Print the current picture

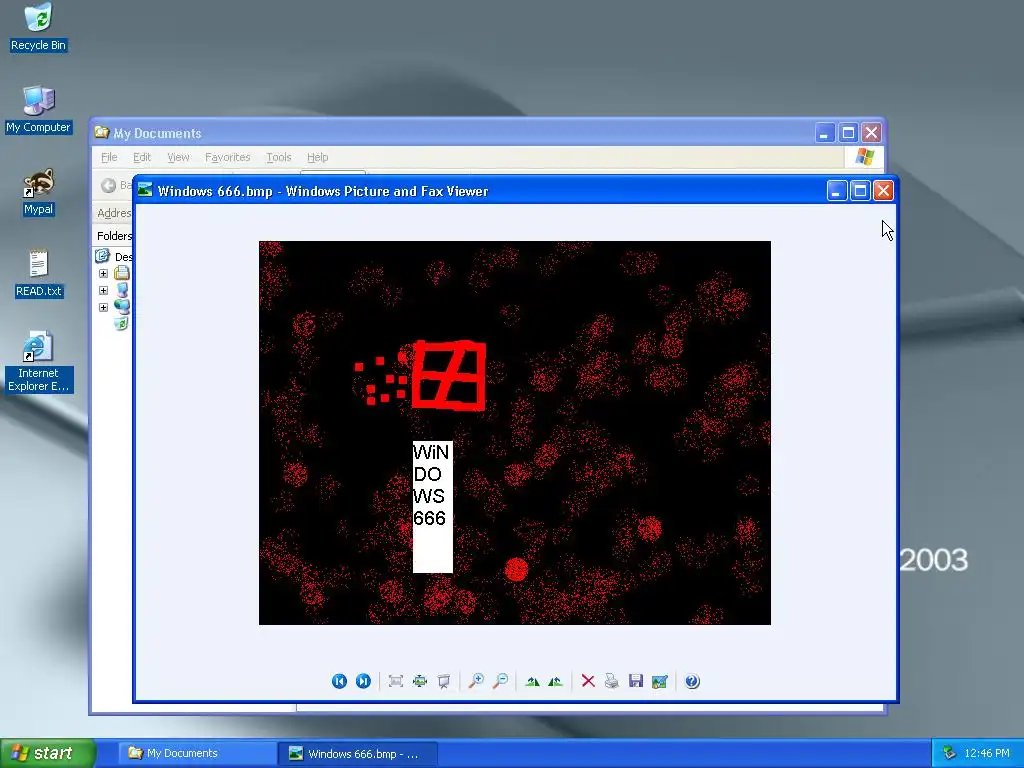(611, 681)
